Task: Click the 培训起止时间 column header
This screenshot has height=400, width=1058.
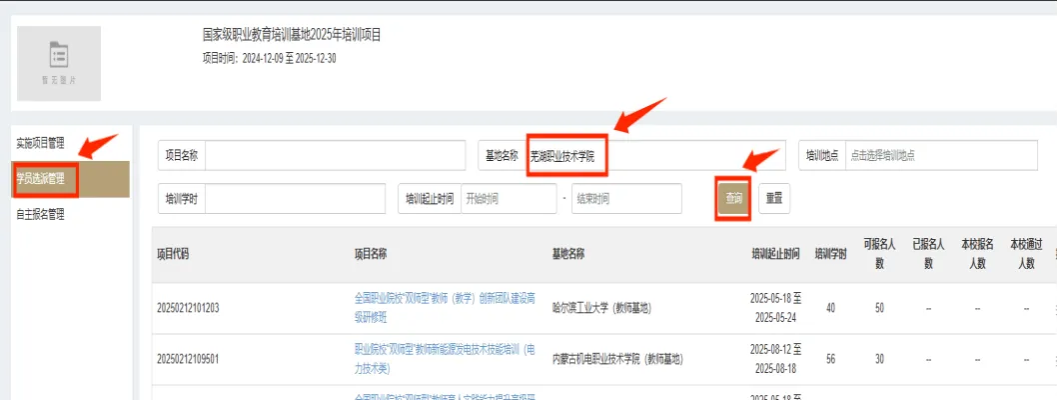Action: 776,254
